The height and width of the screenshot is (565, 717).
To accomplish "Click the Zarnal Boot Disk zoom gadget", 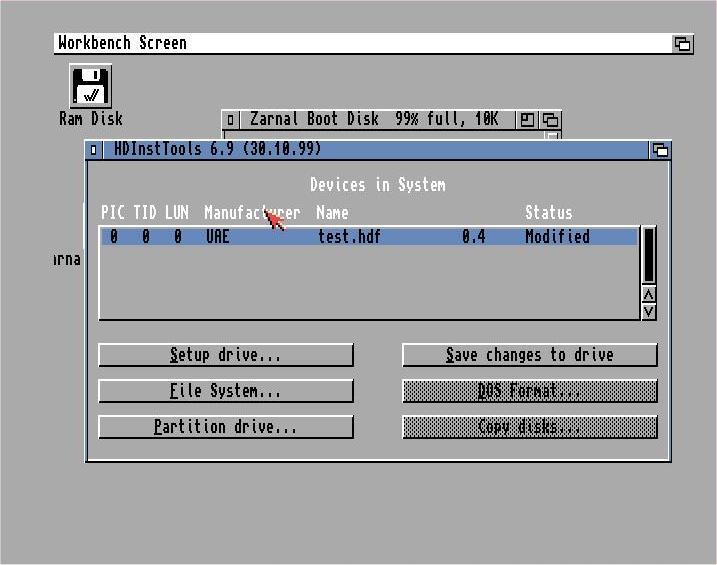I will tap(527, 120).
